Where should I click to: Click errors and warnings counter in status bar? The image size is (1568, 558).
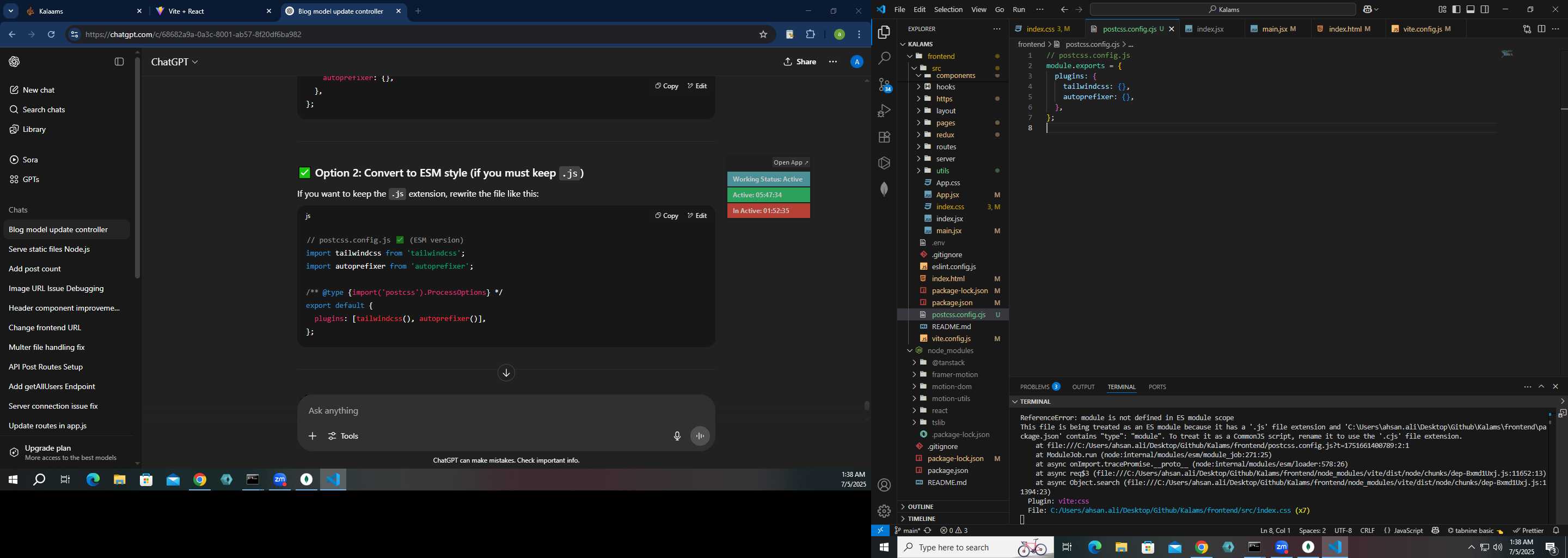click(x=954, y=531)
